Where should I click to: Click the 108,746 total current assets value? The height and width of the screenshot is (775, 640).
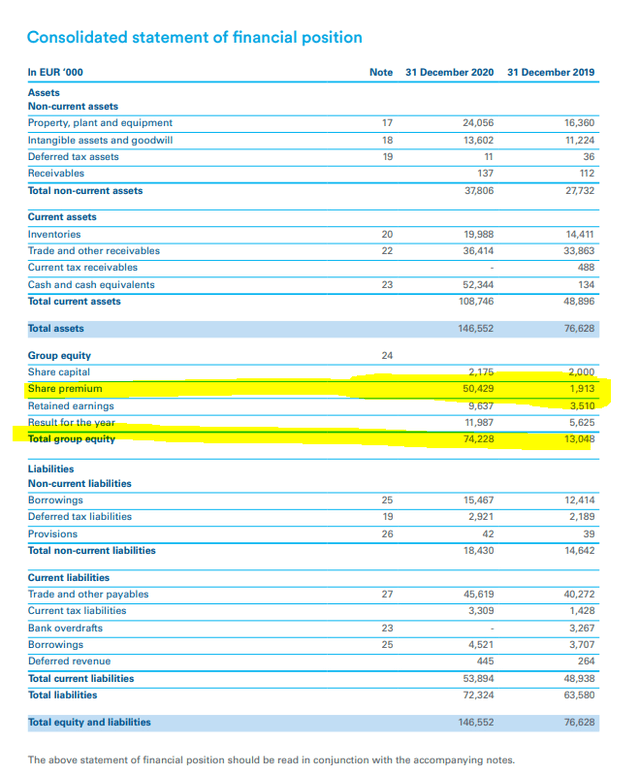pos(475,301)
